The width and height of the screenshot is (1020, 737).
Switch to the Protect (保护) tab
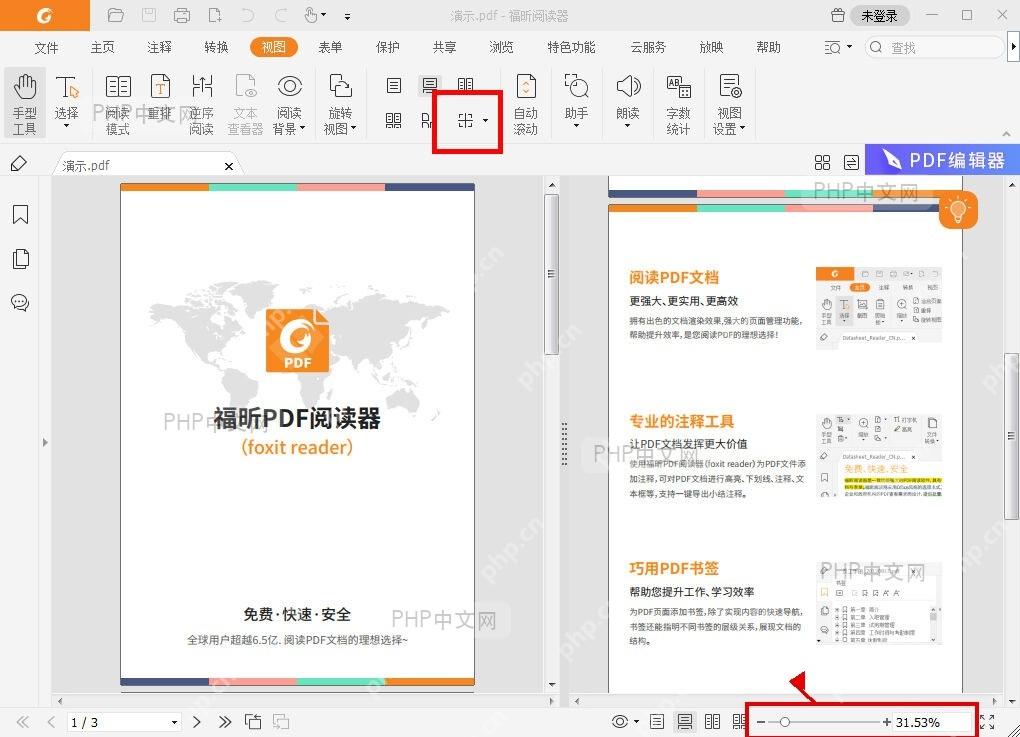(387, 47)
